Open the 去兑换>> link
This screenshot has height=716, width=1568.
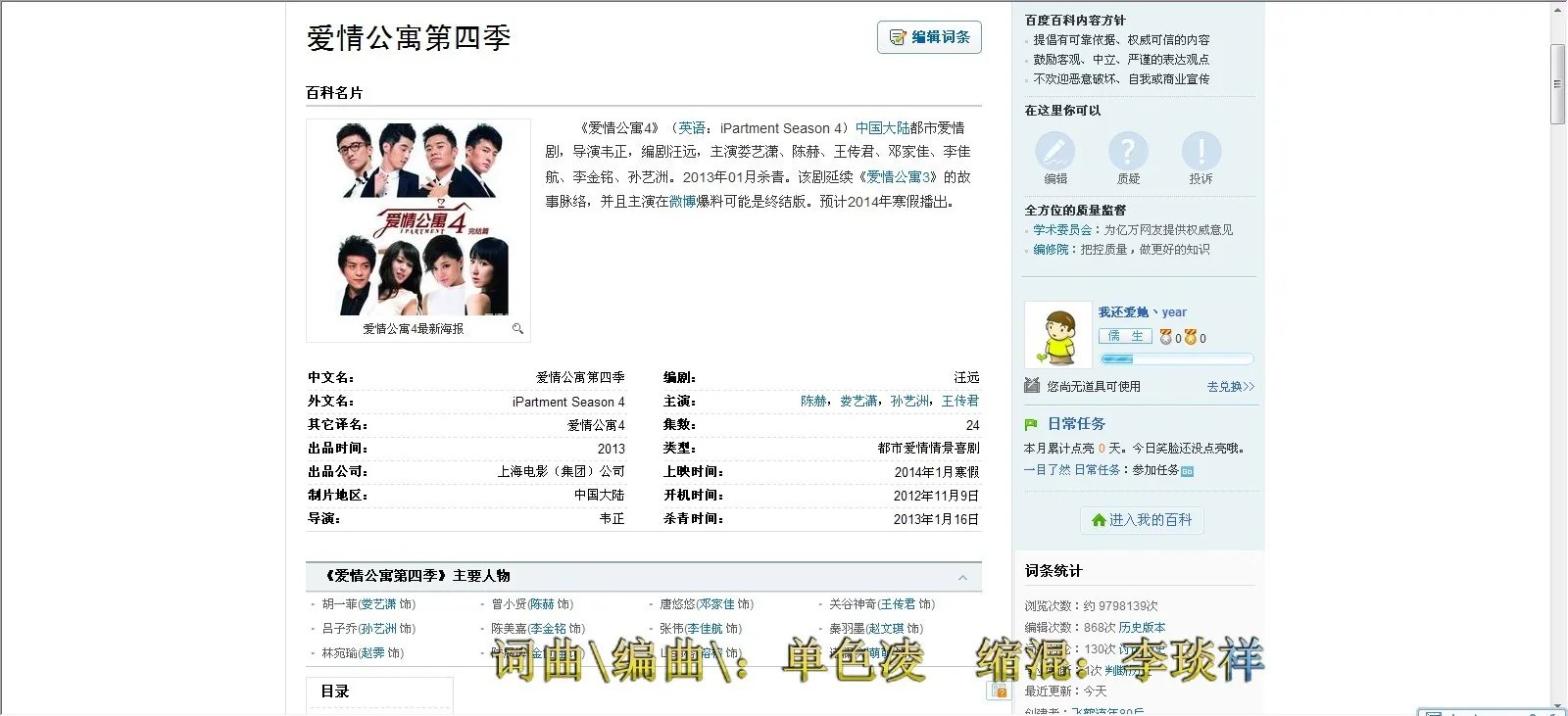click(x=1231, y=387)
